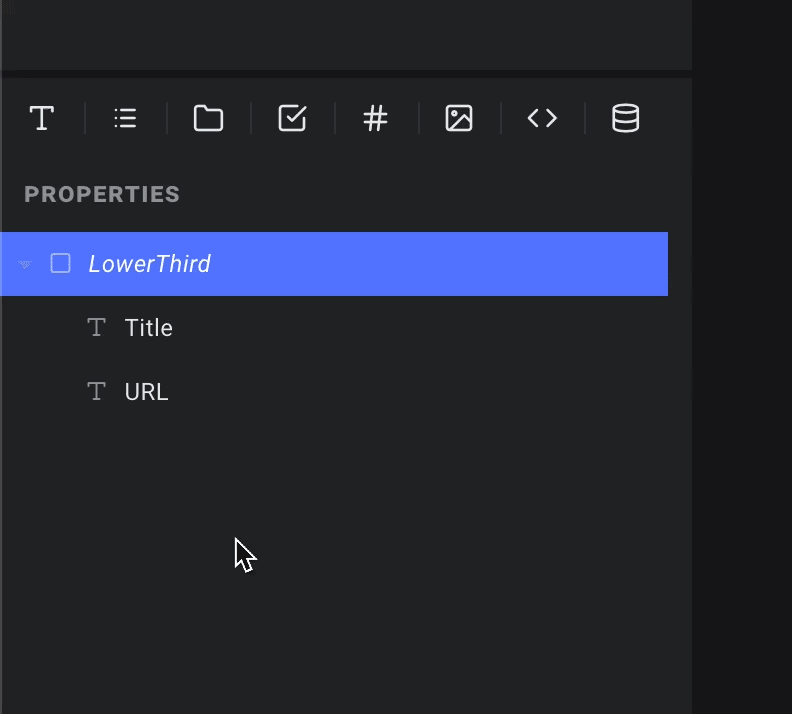The height and width of the screenshot is (714, 792).
Task: Add a number property with the hash icon
Action: pyautogui.click(x=375, y=119)
